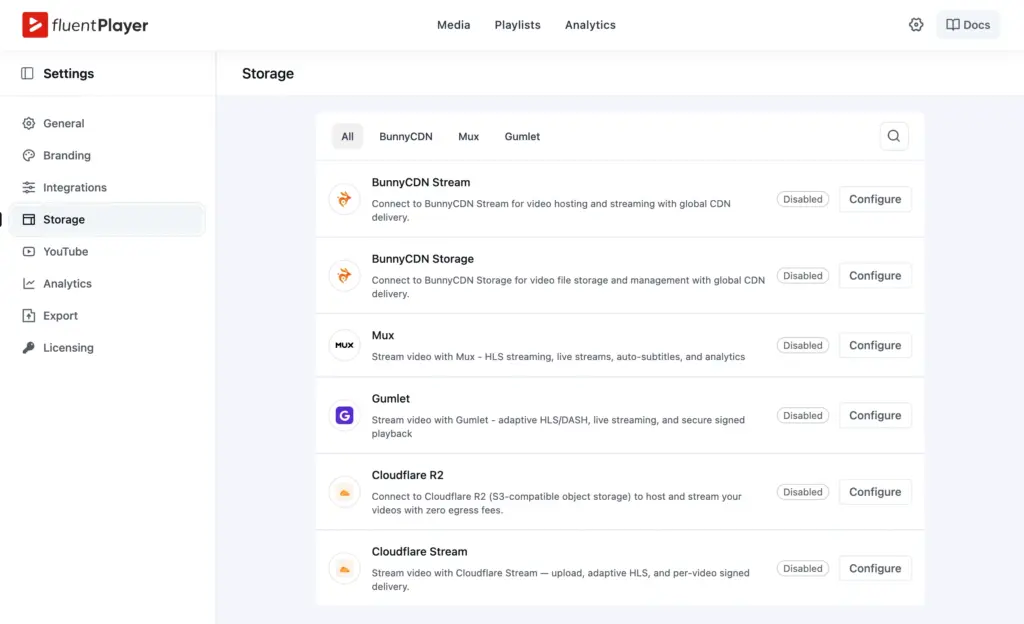Click the General gear icon in sidebar
The height and width of the screenshot is (624, 1024).
[x=29, y=123]
